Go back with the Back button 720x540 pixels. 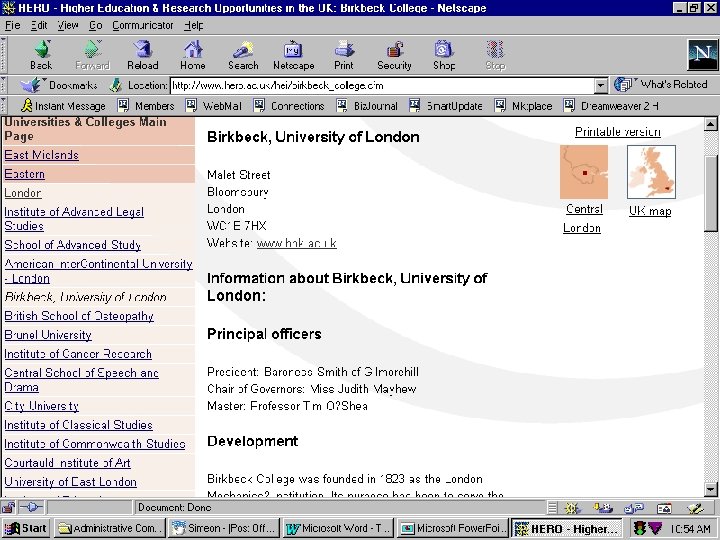(41, 55)
